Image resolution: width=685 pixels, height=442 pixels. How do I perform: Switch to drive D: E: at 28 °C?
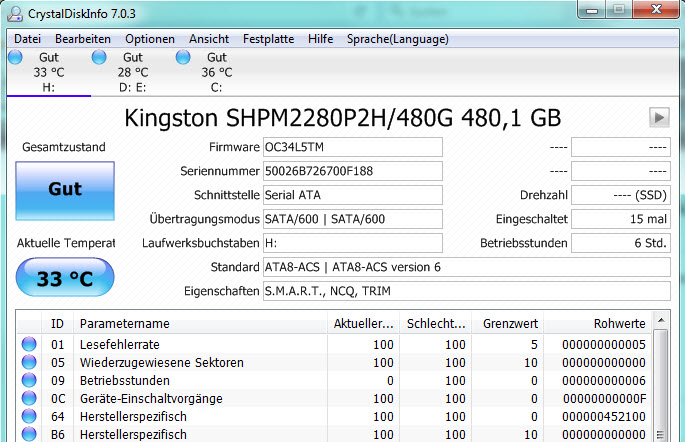133,72
